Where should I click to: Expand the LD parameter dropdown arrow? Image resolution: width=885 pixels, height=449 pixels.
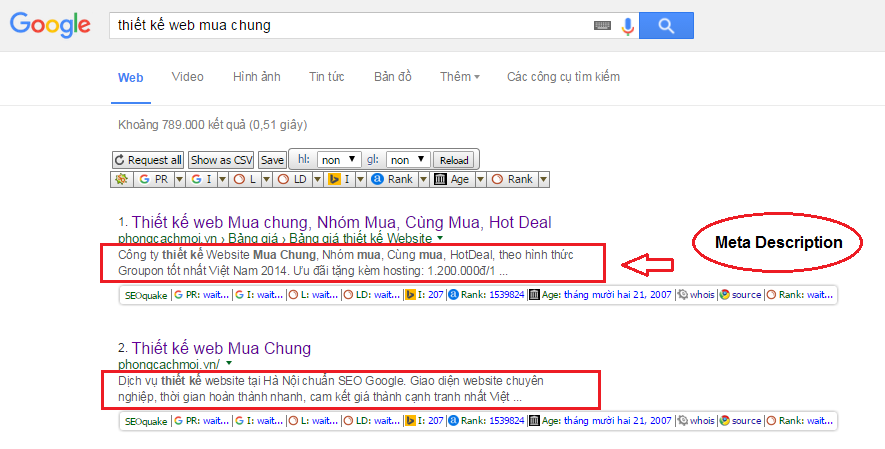[x=318, y=179]
